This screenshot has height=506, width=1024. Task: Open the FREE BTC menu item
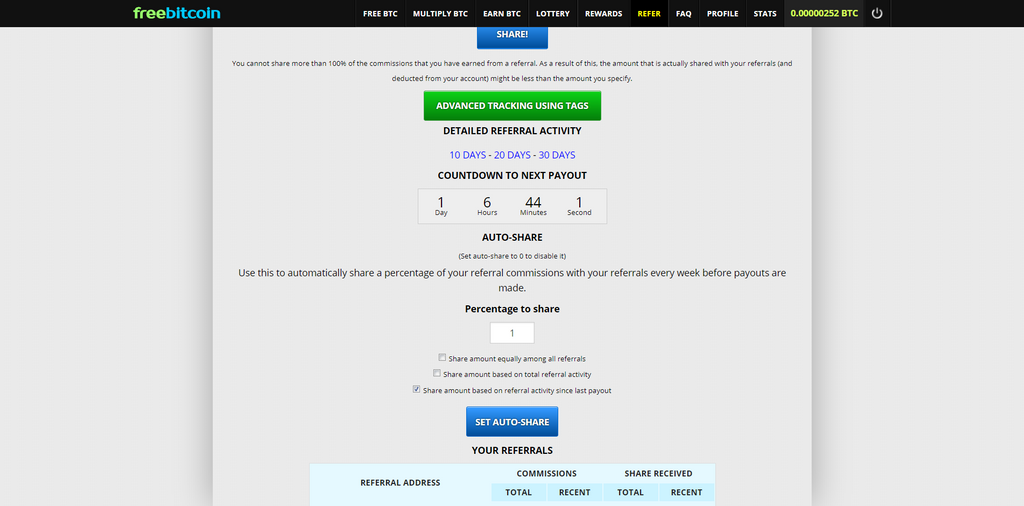coord(380,13)
